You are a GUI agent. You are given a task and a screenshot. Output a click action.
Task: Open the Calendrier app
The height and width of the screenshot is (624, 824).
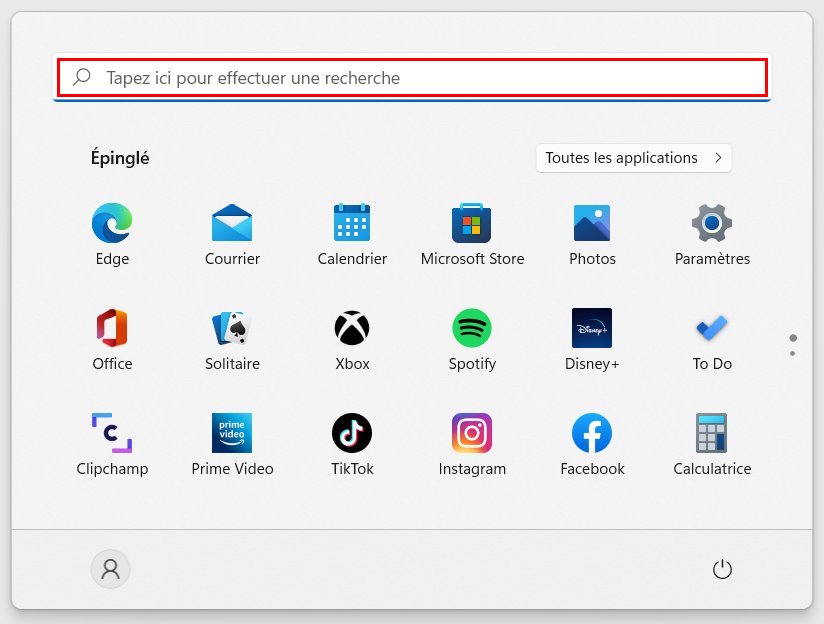click(x=352, y=234)
